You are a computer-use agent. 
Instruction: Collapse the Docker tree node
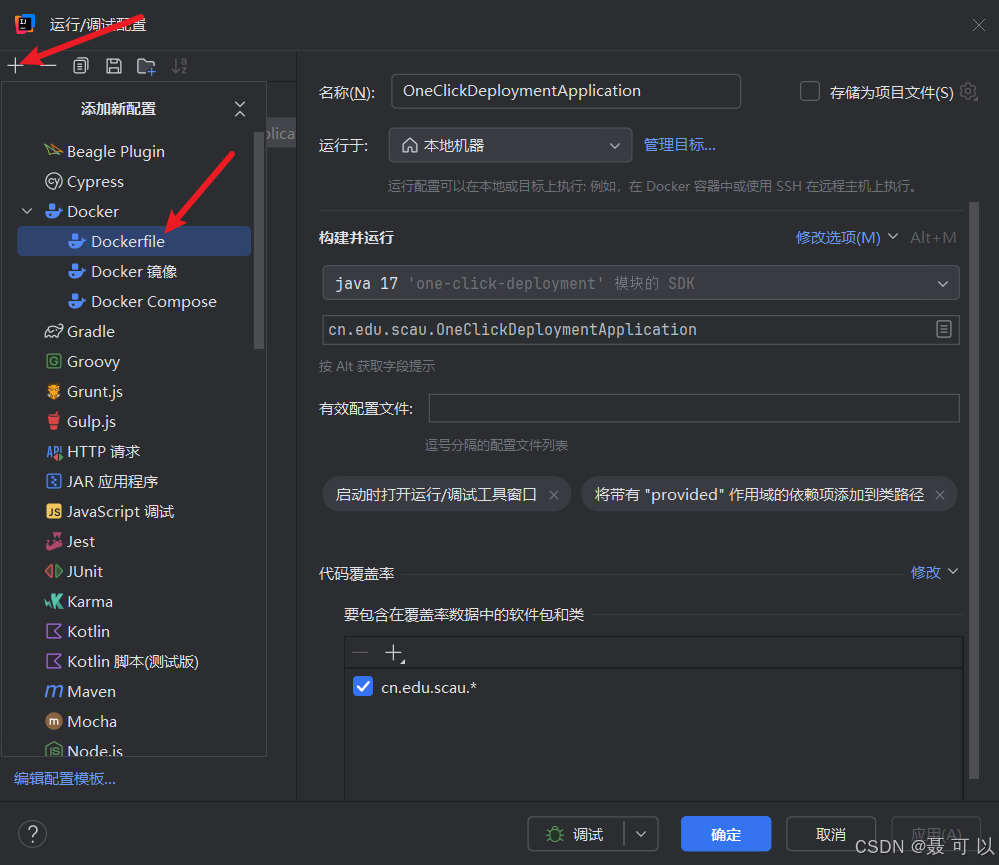[27, 211]
